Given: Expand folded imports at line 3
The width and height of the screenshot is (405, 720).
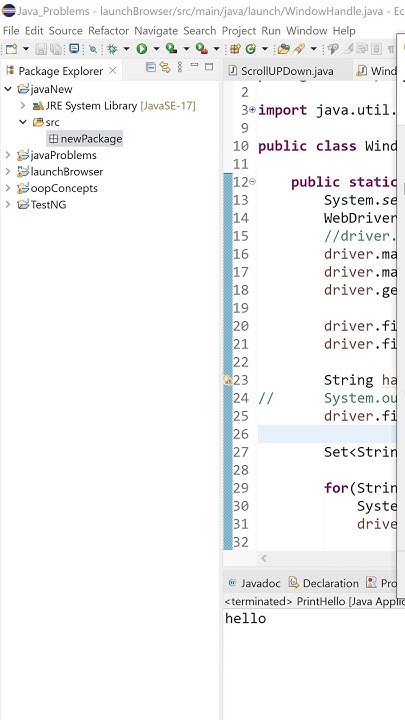Looking at the screenshot, I should point(252,110).
